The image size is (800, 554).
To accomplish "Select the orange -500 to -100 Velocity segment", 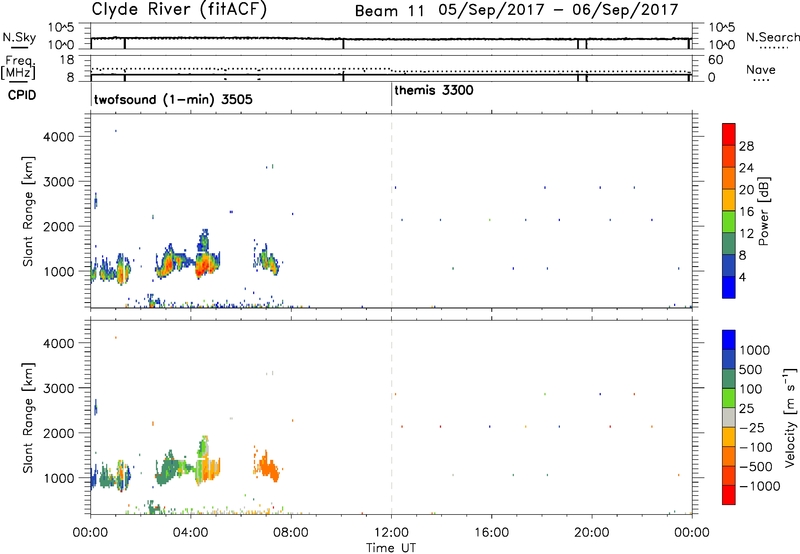I will (729, 456).
